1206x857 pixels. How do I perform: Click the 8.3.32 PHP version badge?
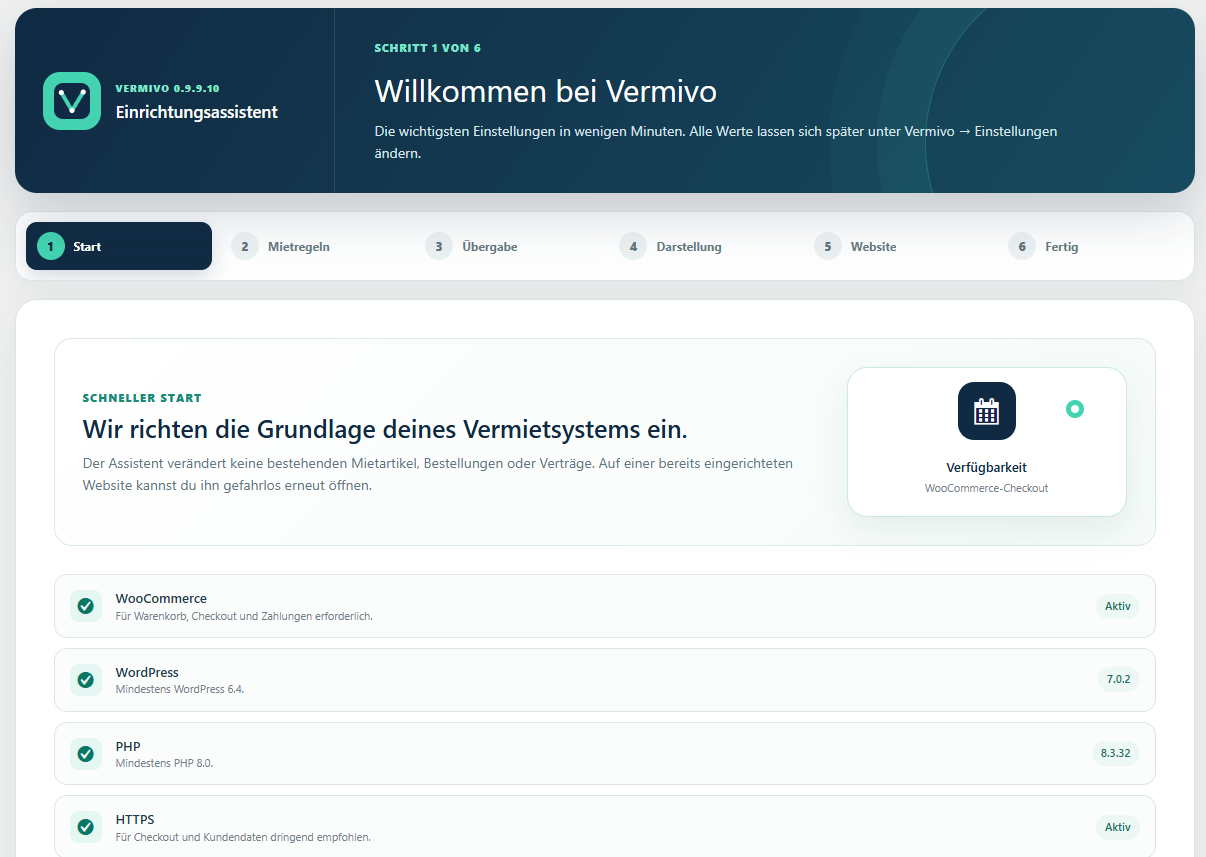click(x=1116, y=754)
